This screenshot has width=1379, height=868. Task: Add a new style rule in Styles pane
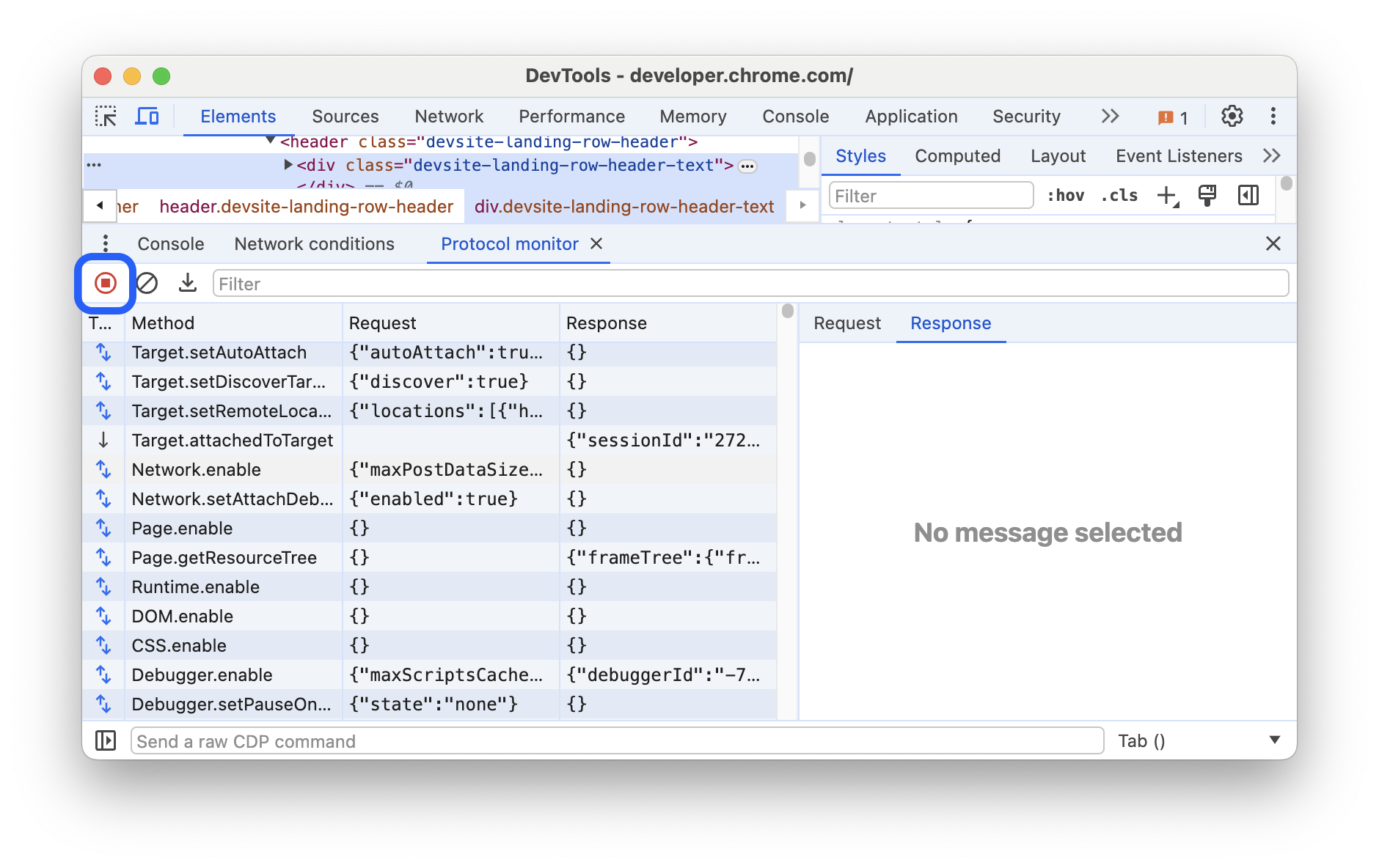click(1166, 195)
